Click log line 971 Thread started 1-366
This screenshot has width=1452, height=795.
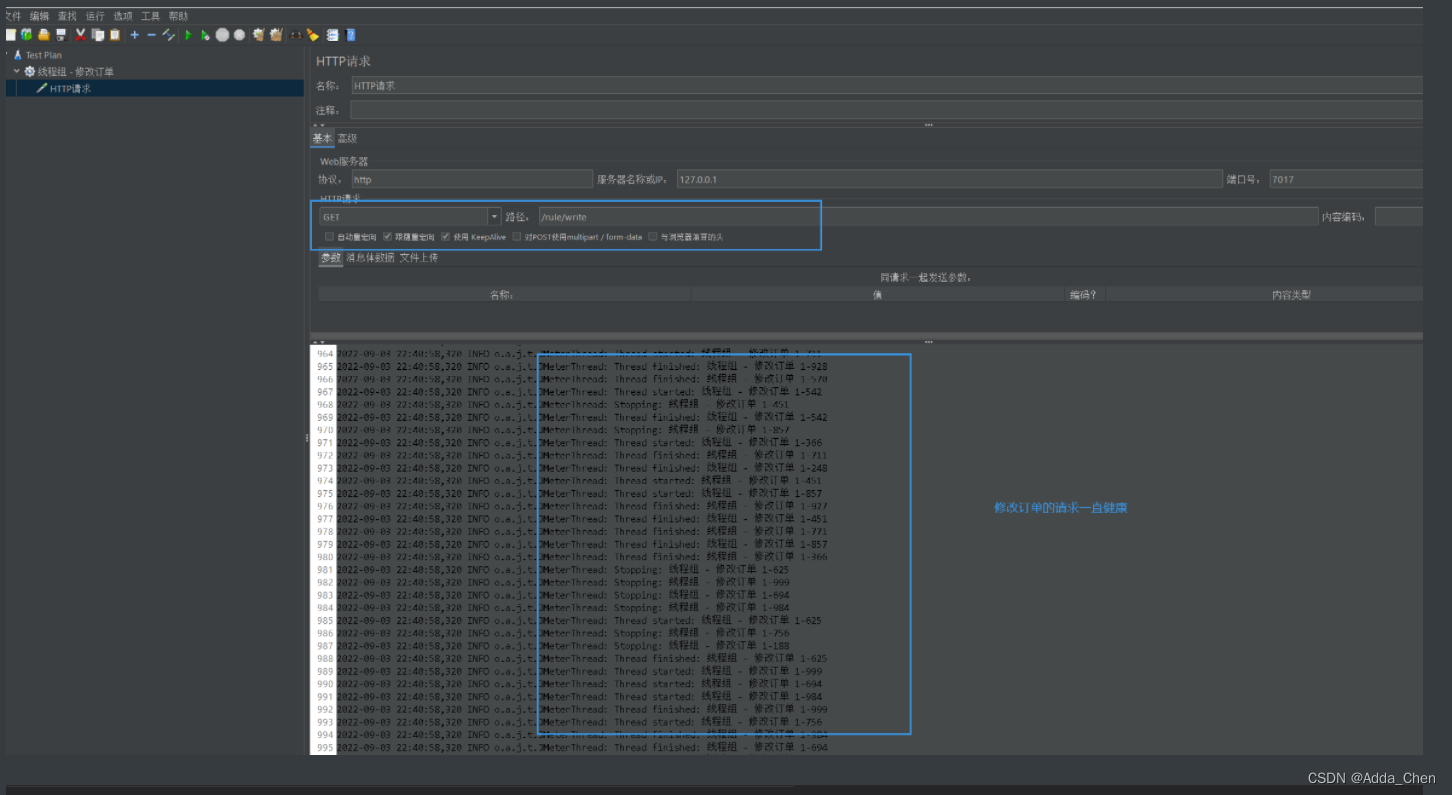(x=580, y=443)
